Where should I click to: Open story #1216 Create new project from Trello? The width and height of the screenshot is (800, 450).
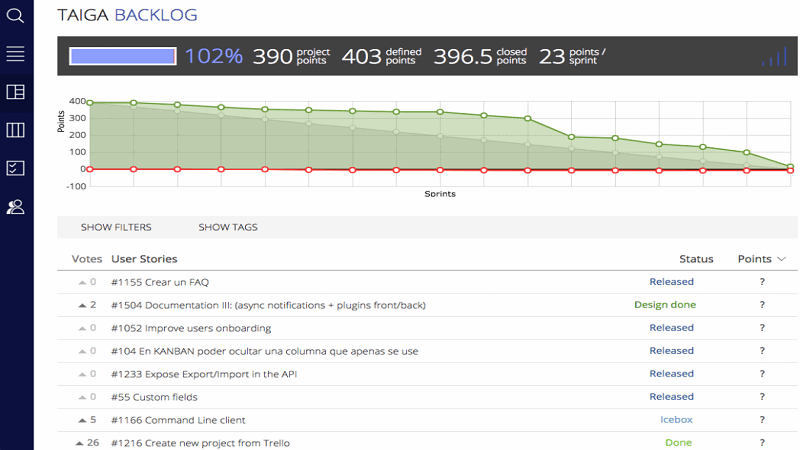(200, 443)
